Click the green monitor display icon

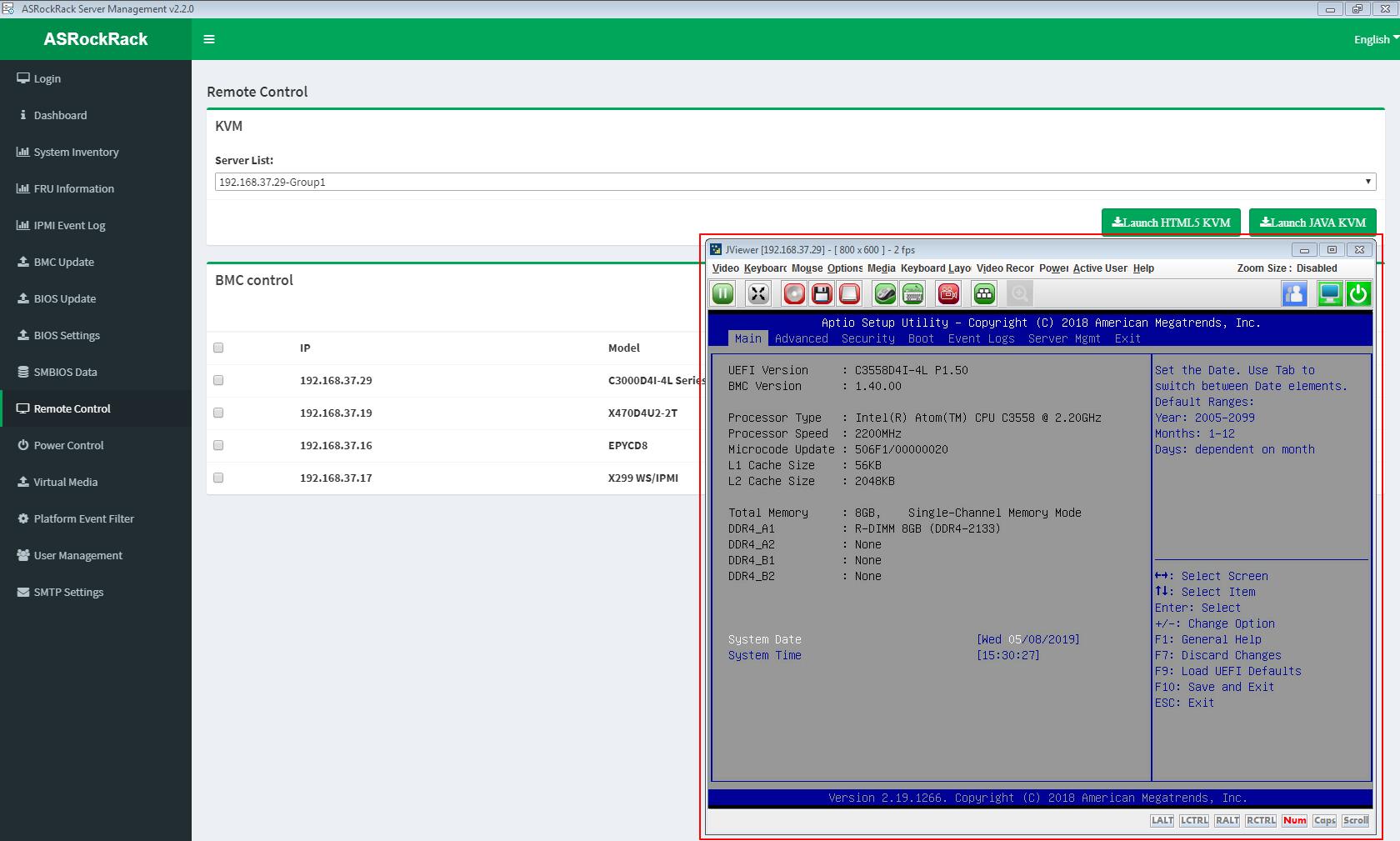coord(1330,293)
